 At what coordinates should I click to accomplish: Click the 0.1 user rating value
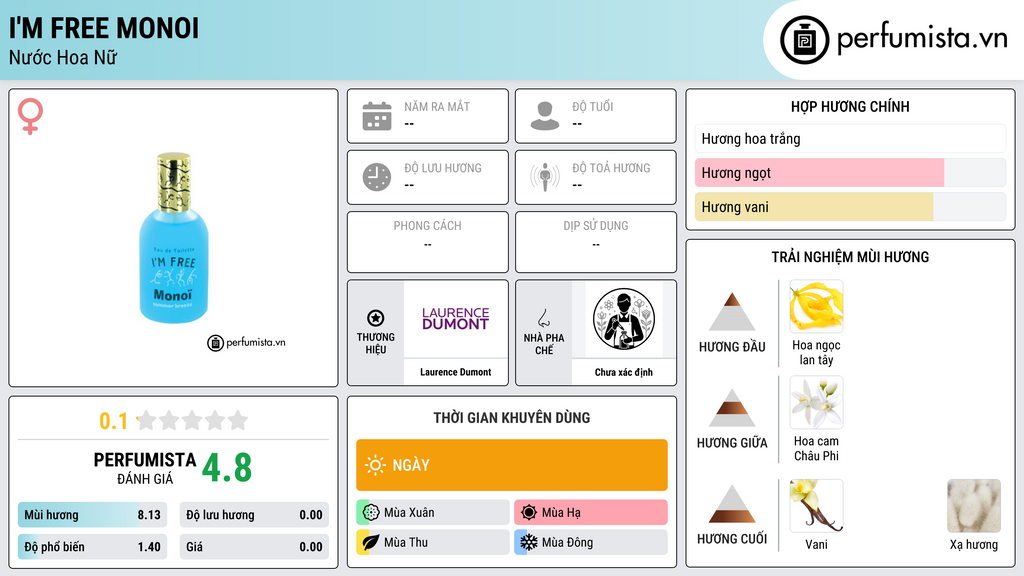[x=113, y=421]
